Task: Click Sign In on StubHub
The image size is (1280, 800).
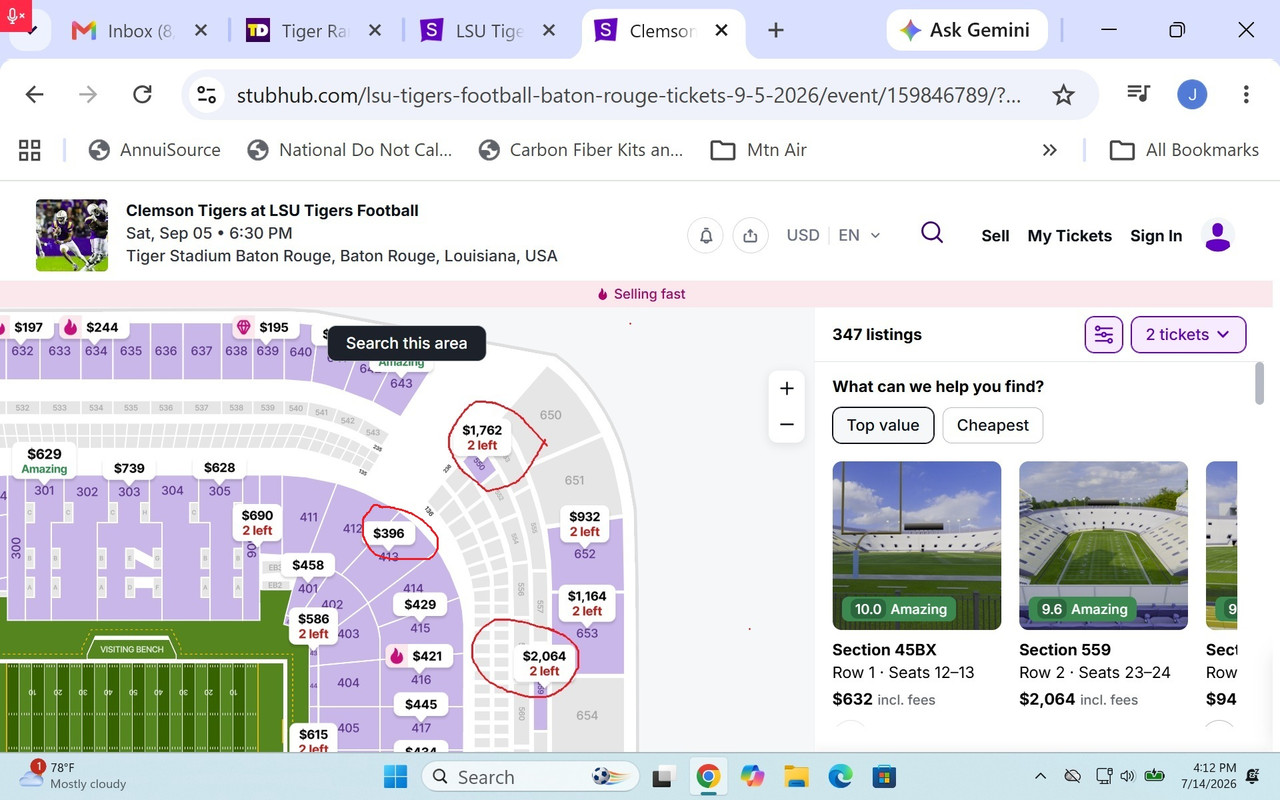Action: (x=1156, y=236)
